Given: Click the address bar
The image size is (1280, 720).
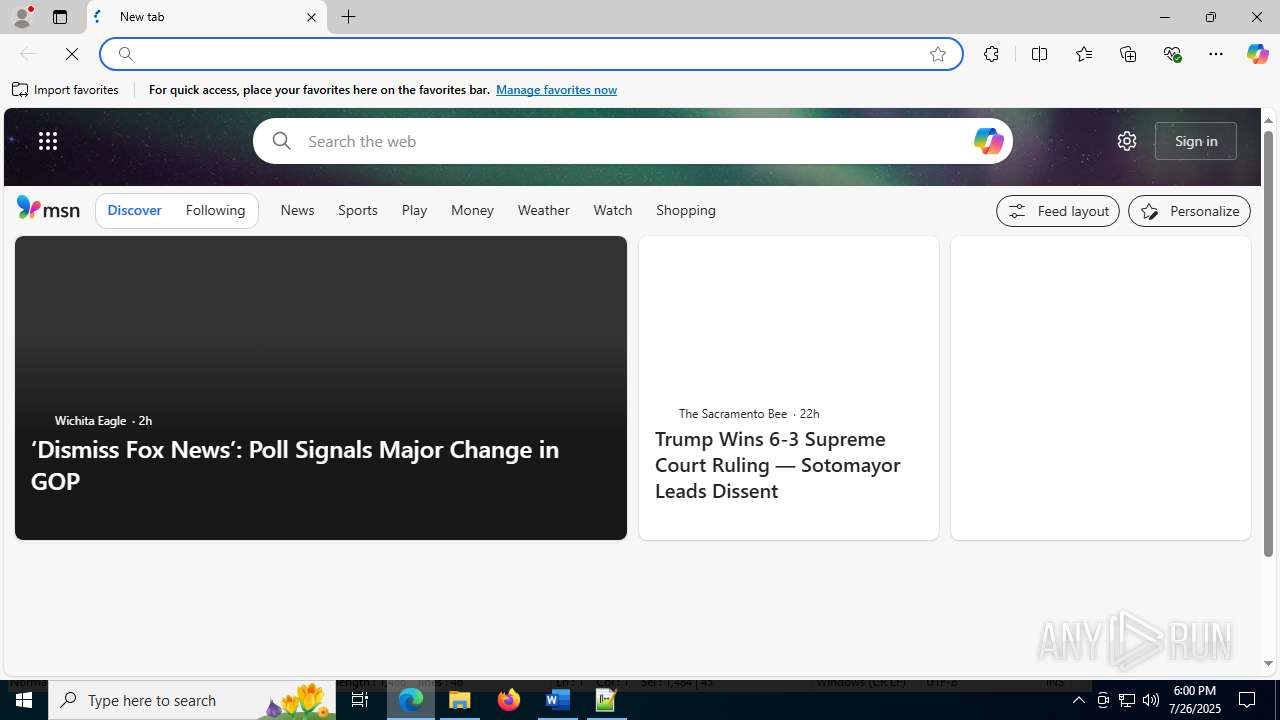Looking at the screenshot, I should point(530,54).
